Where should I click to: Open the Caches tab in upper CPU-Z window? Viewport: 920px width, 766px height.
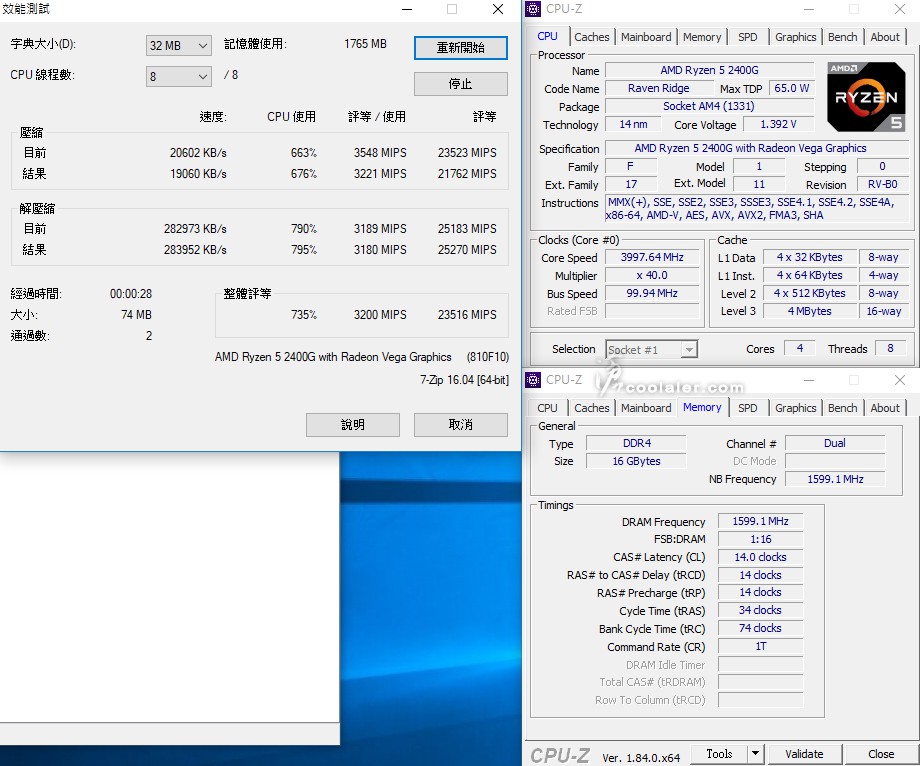coord(591,37)
